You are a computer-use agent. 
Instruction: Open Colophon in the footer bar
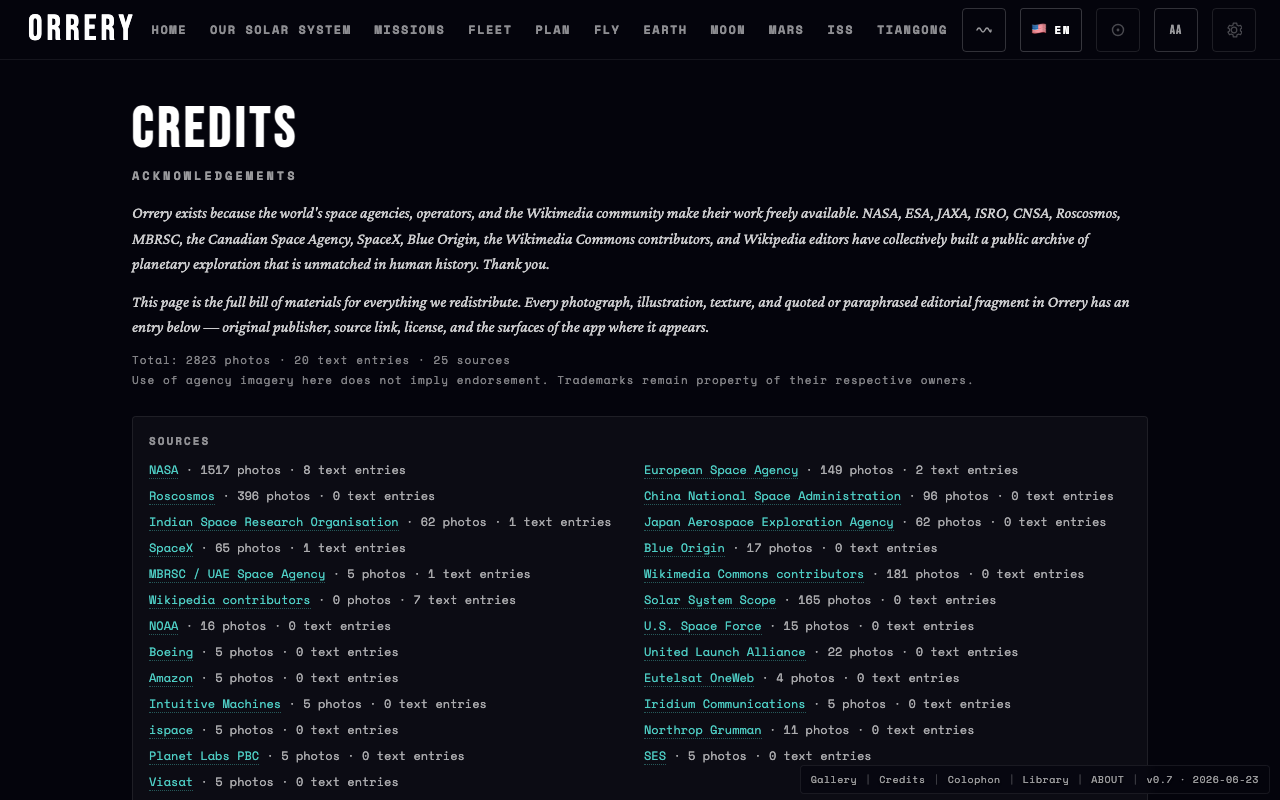pos(974,780)
